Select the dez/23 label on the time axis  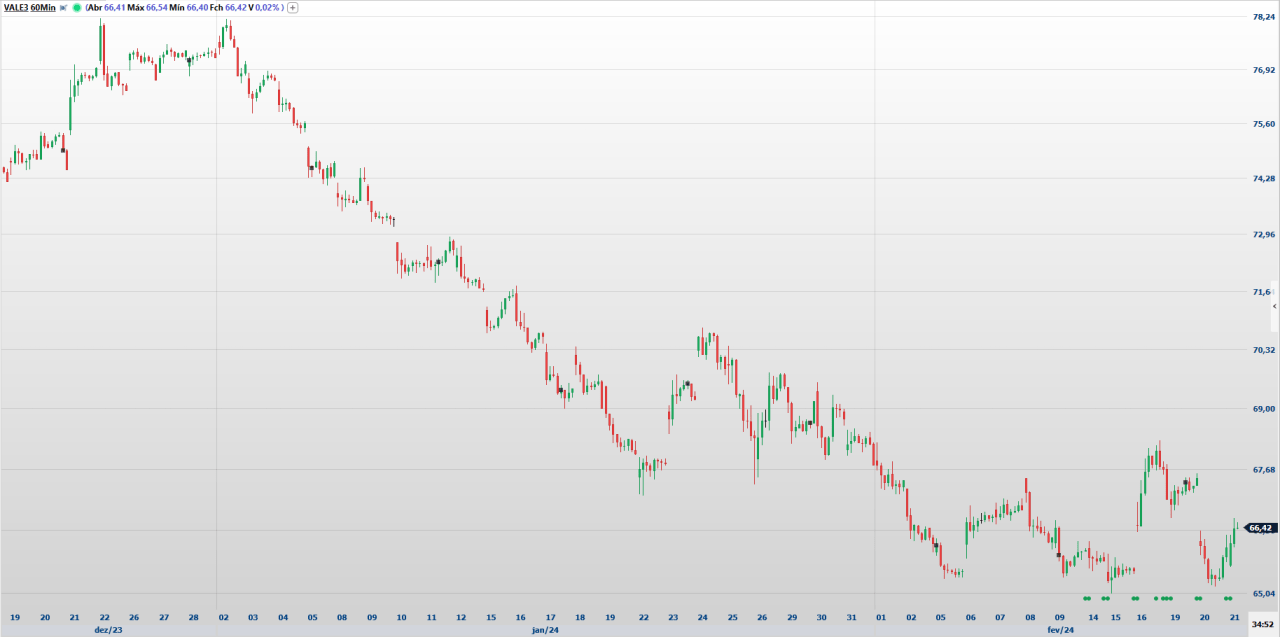(x=110, y=629)
